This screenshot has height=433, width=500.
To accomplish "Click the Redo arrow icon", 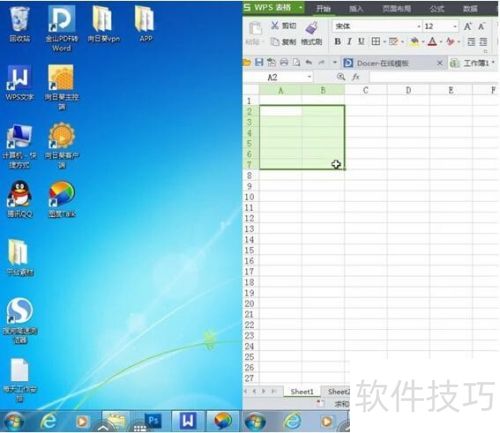I will [321, 62].
